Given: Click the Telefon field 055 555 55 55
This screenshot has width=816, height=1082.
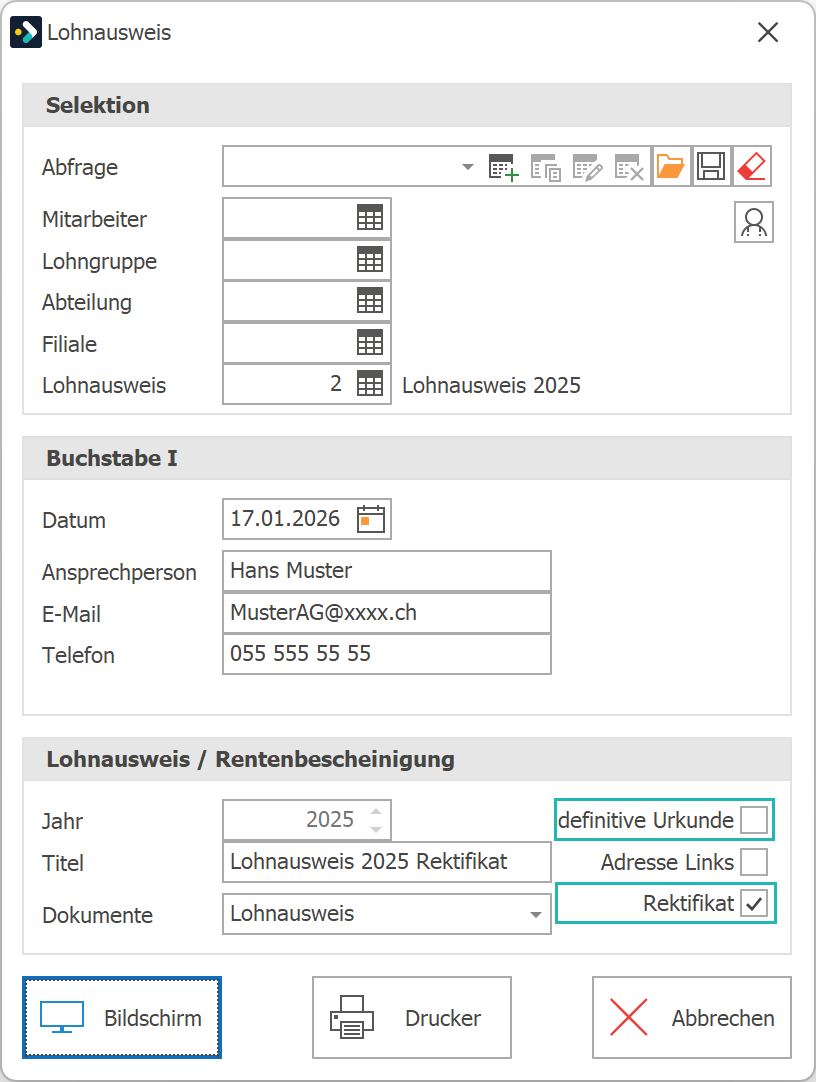Looking at the screenshot, I should tap(387, 653).
